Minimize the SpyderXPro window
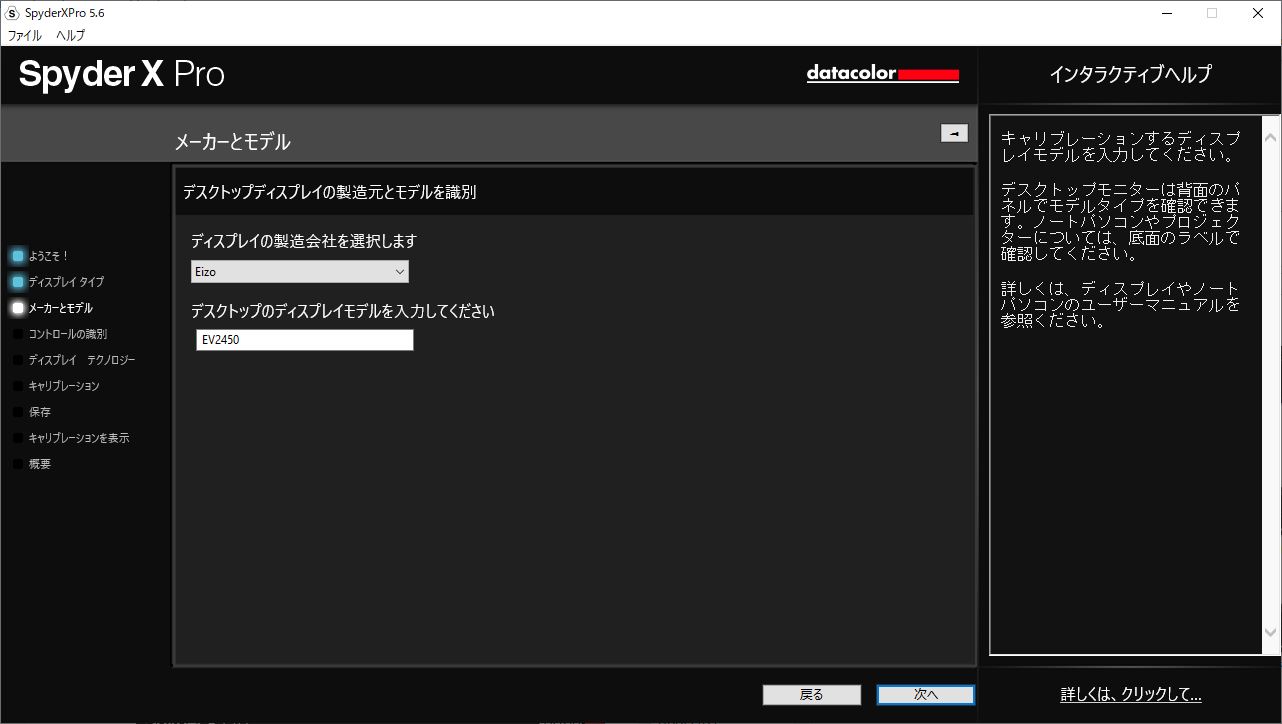 (x=1166, y=13)
